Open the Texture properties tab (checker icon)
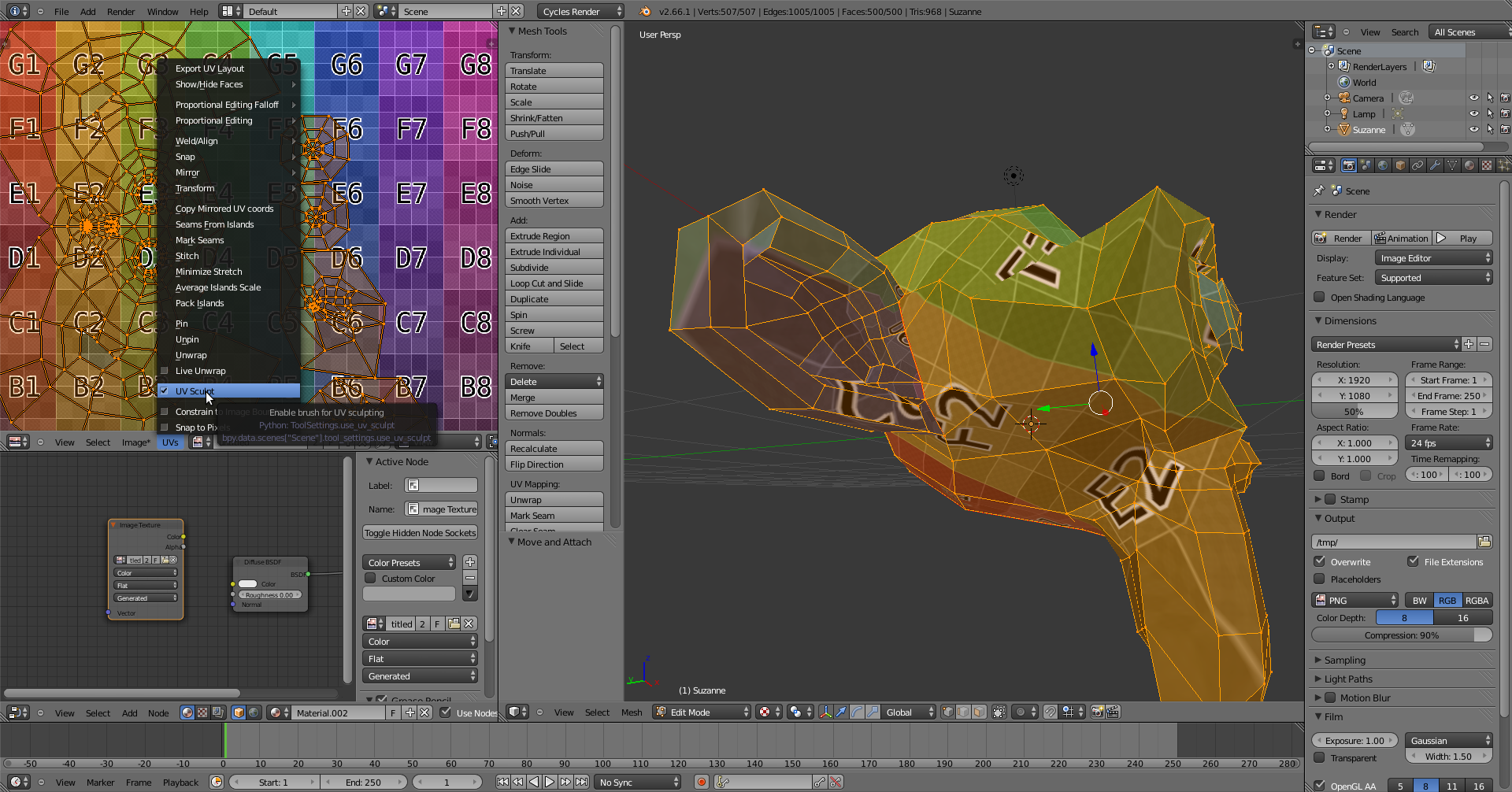Viewport: 1512px width, 792px height. [x=1487, y=165]
